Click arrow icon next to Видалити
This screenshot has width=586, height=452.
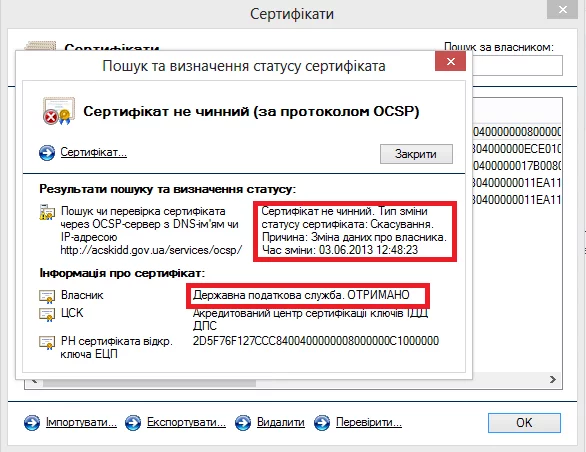coord(243,423)
